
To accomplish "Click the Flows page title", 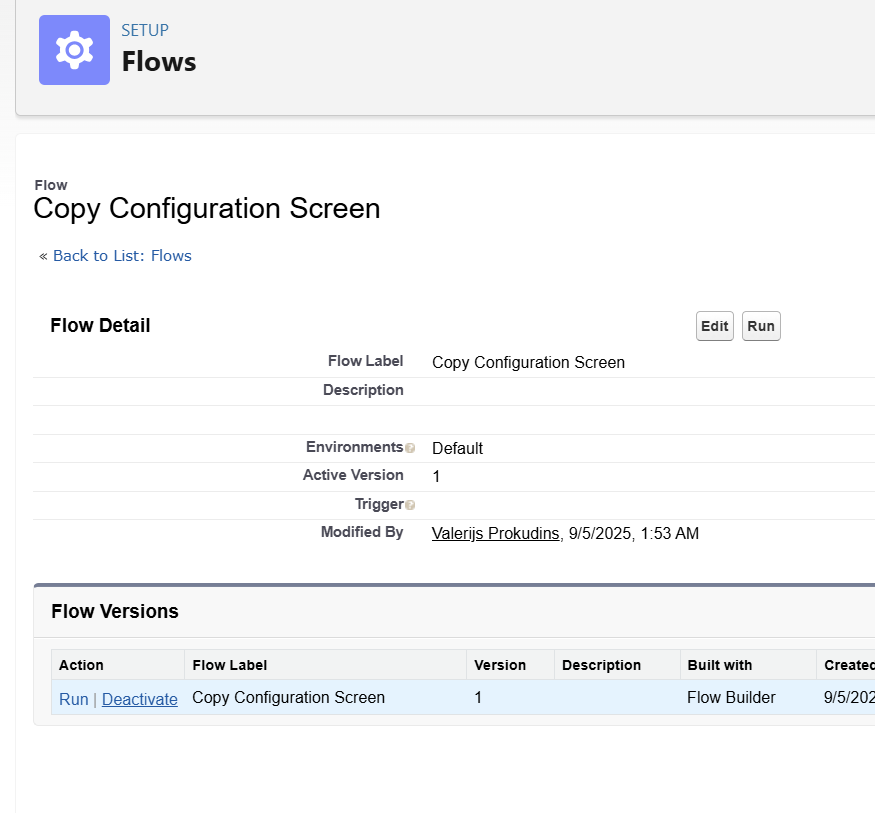I will (x=159, y=61).
